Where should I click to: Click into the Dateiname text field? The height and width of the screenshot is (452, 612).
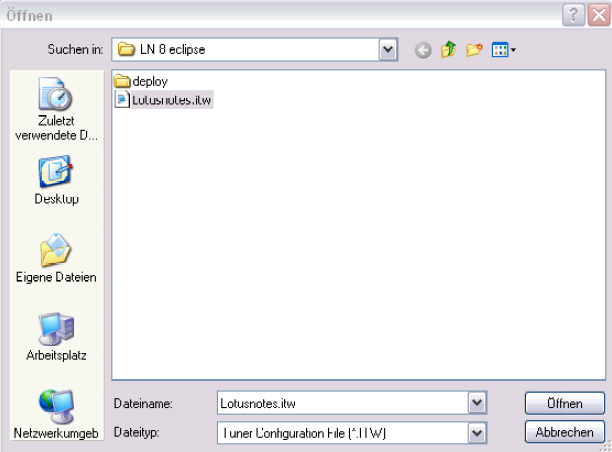coord(340,403)
